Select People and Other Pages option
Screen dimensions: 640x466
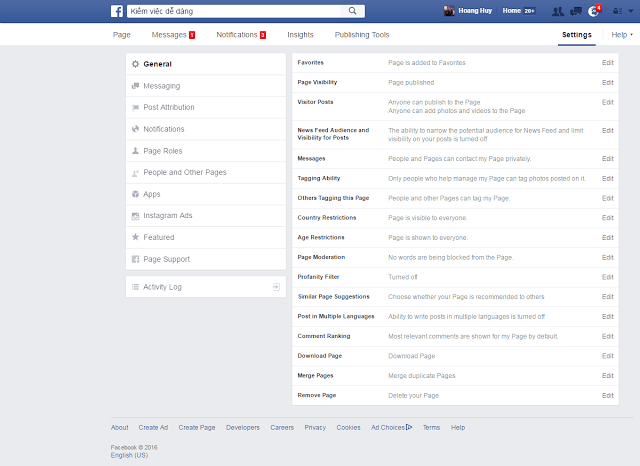pyautogui.click(x=206, y=172)
